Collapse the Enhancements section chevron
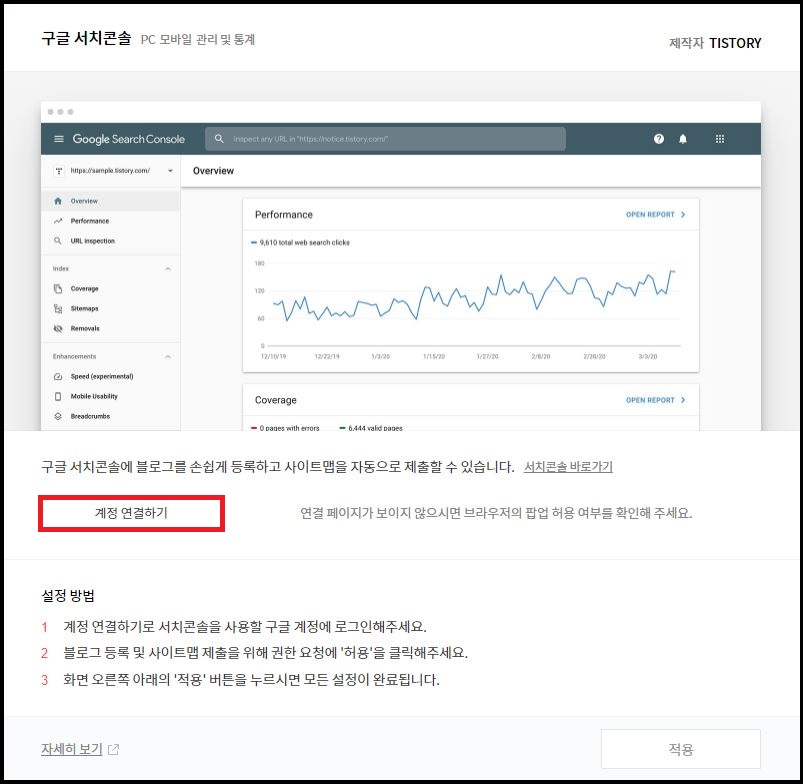 coord(168,356)
